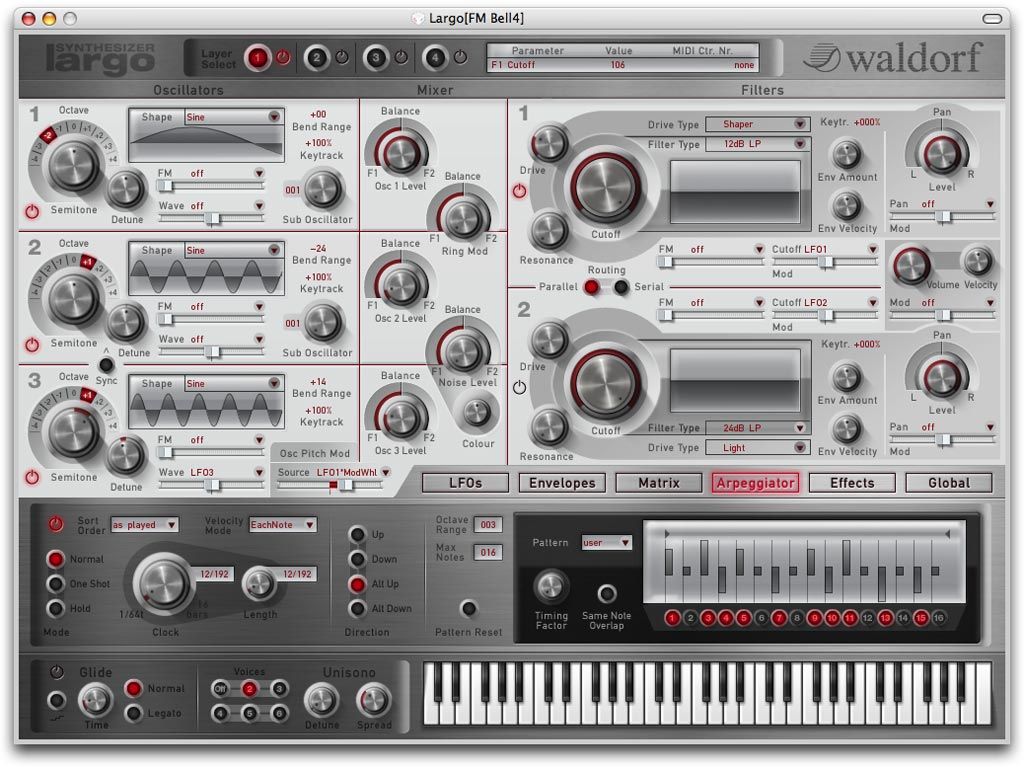Select One Shot arpeggiator mode

(56, 584)
